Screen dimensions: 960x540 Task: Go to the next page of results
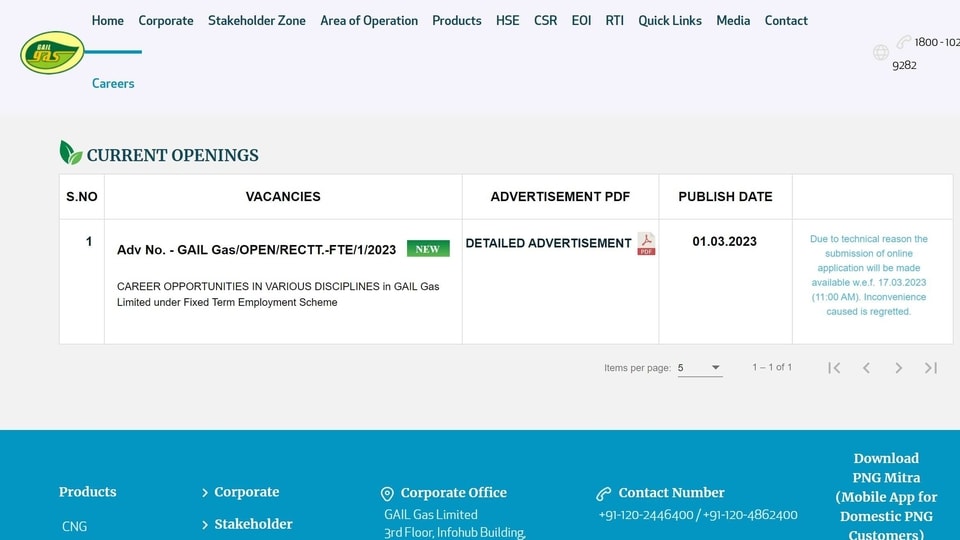(x=898, y=368)
